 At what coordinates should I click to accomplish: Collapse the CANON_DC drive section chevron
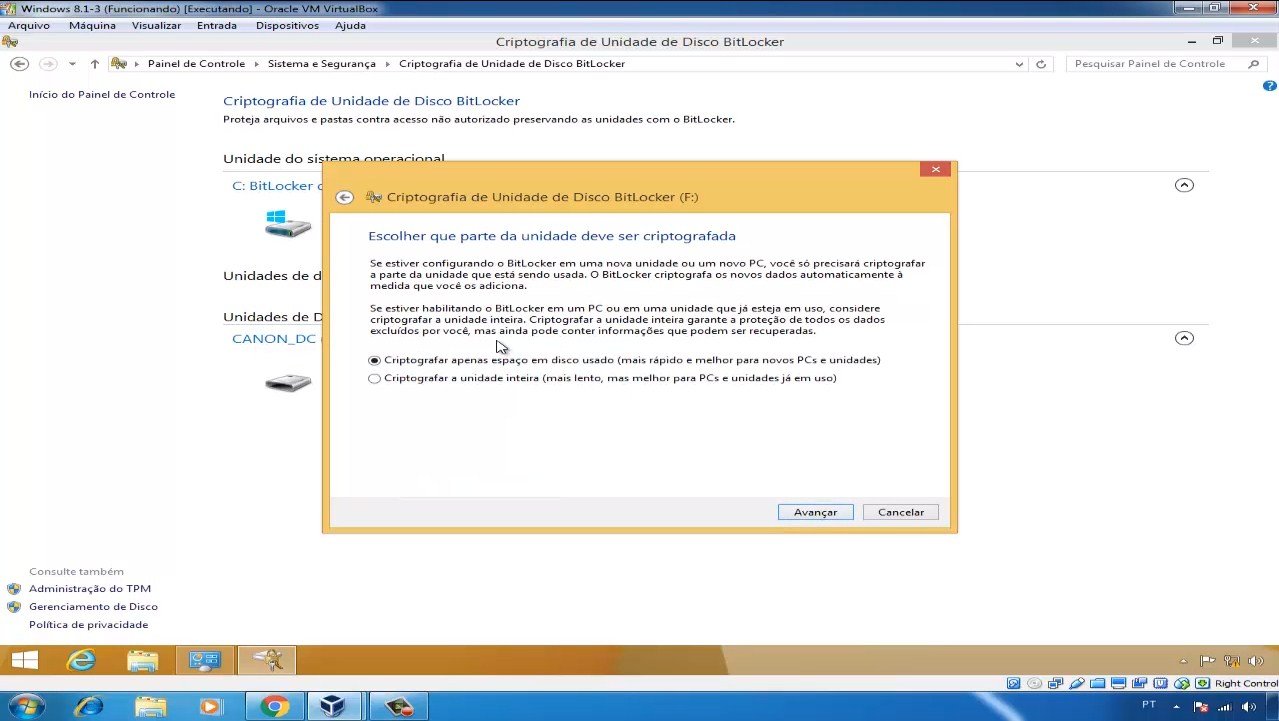pyautogui.click(x=1184, y=338)
